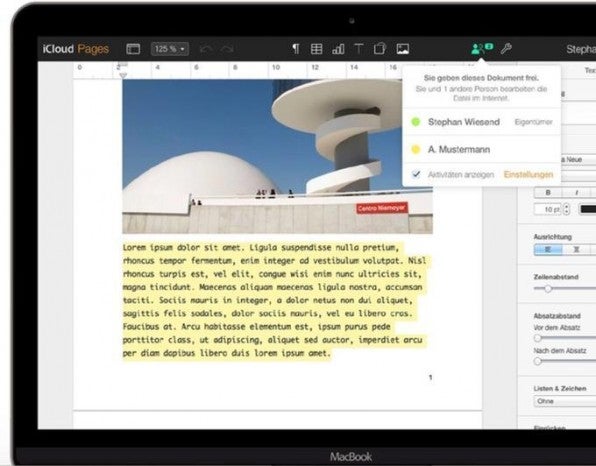
Task: Toggle the Aktivitäten anzeigen checkbox
Action: tap(416, 174)
